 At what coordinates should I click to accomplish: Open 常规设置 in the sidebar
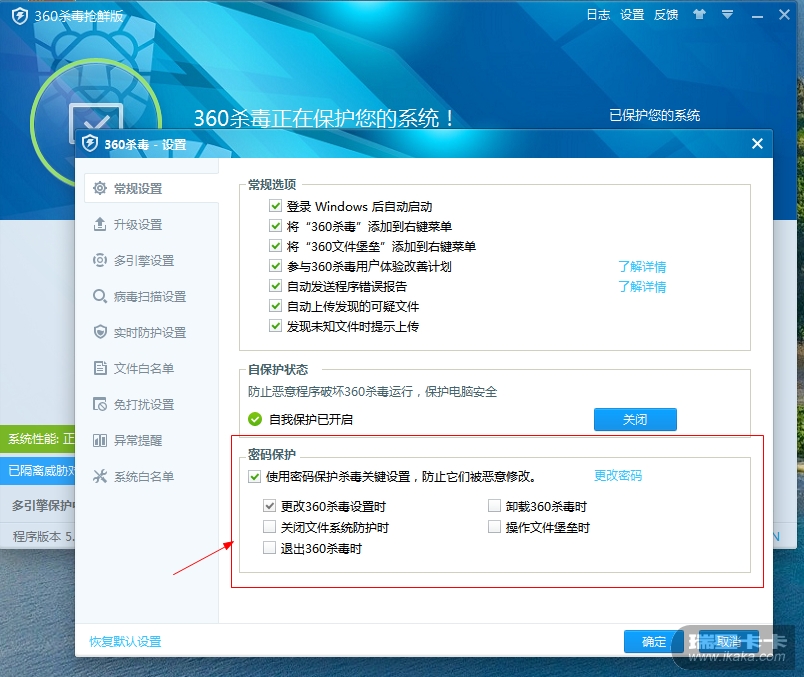pyautogui.click(x=151, y=188)
